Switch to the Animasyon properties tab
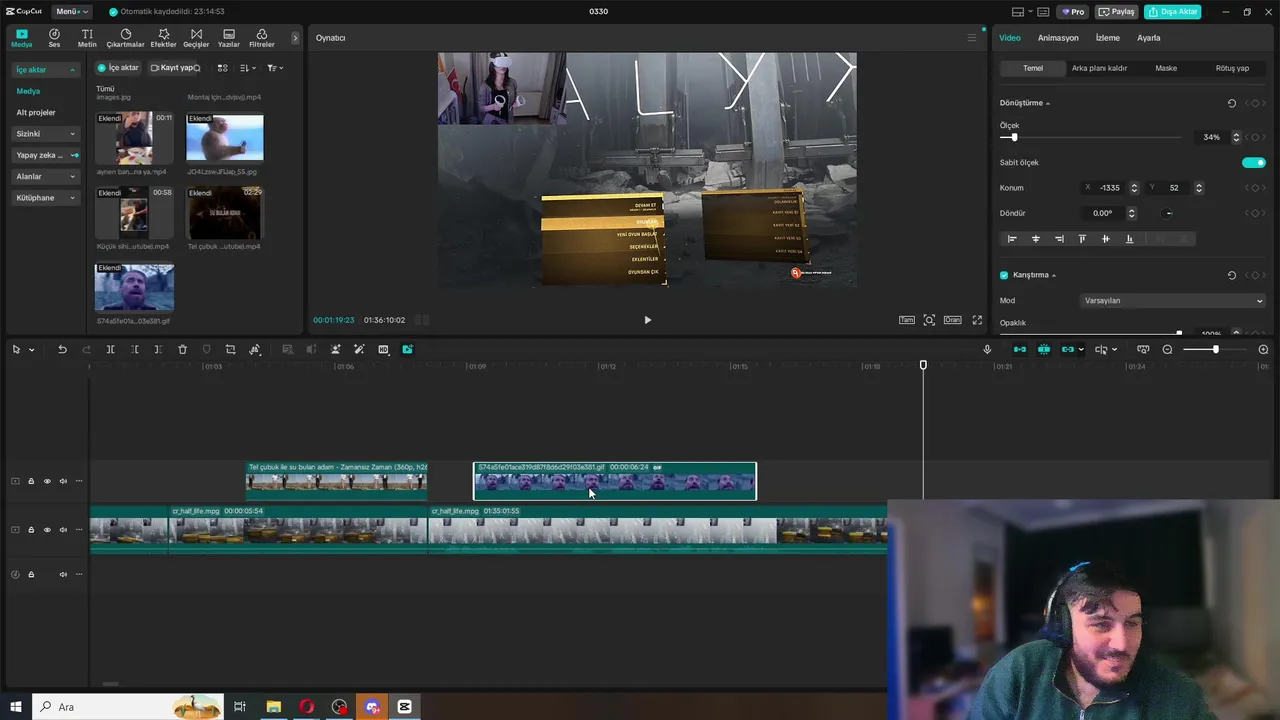 tap(1058, 38)
